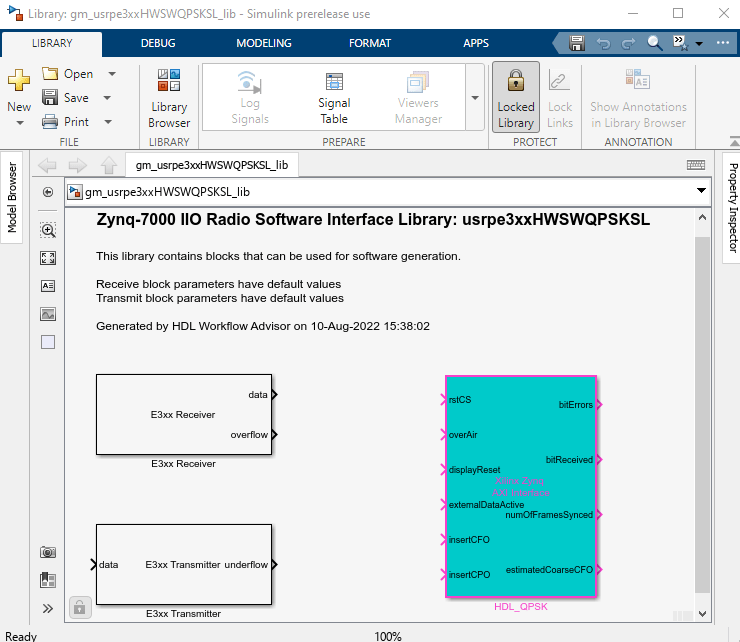Click the keyboard shortcuts icon
The image size is (740, 642).
coord(696,165)
